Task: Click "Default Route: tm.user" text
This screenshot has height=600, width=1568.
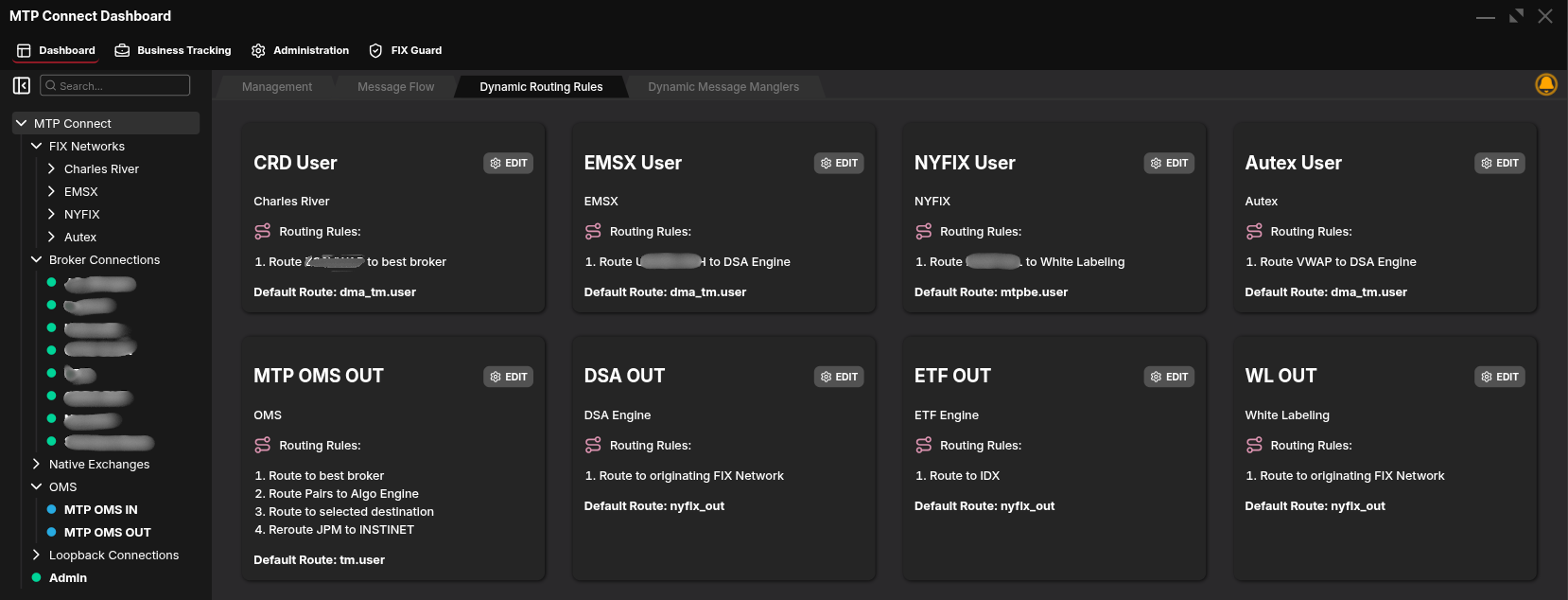Action: [x=319, y=559]
